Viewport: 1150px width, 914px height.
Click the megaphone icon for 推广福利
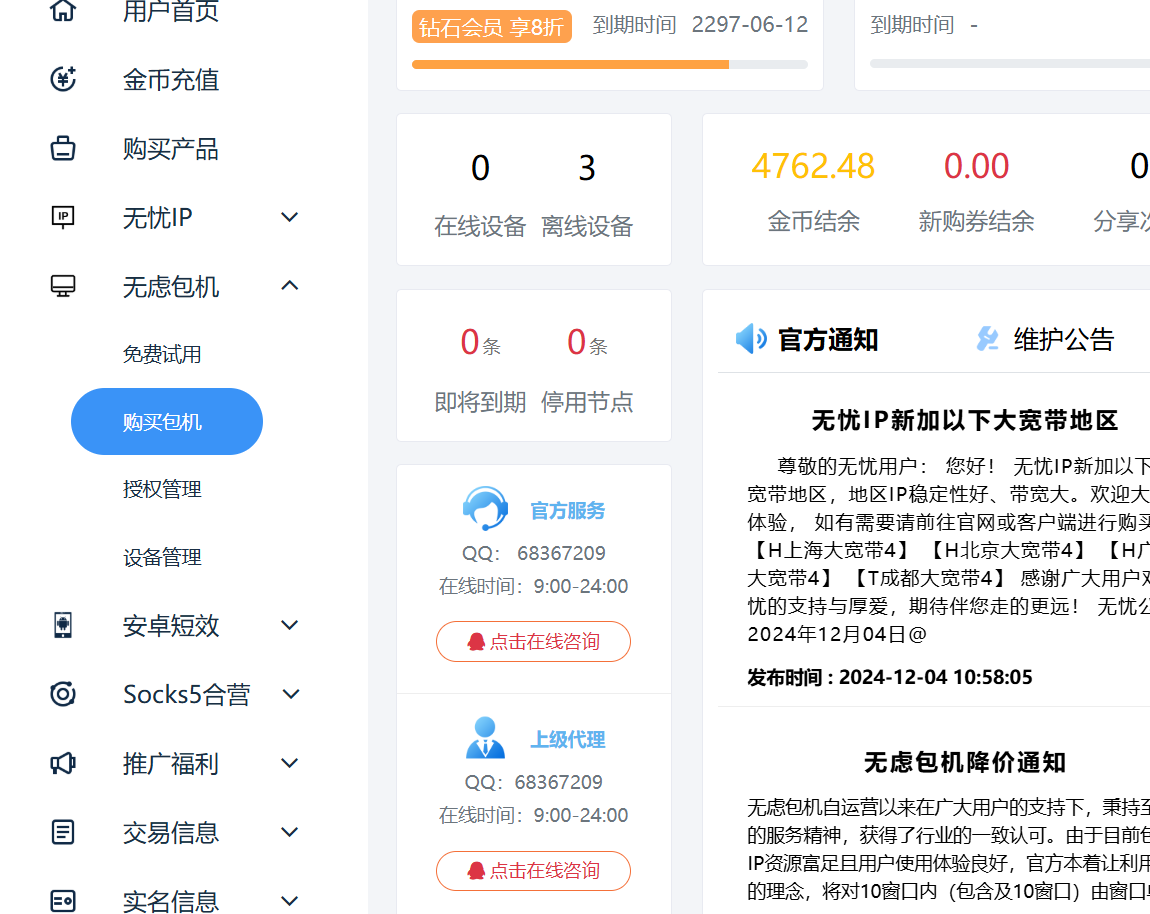click(63, 764)
